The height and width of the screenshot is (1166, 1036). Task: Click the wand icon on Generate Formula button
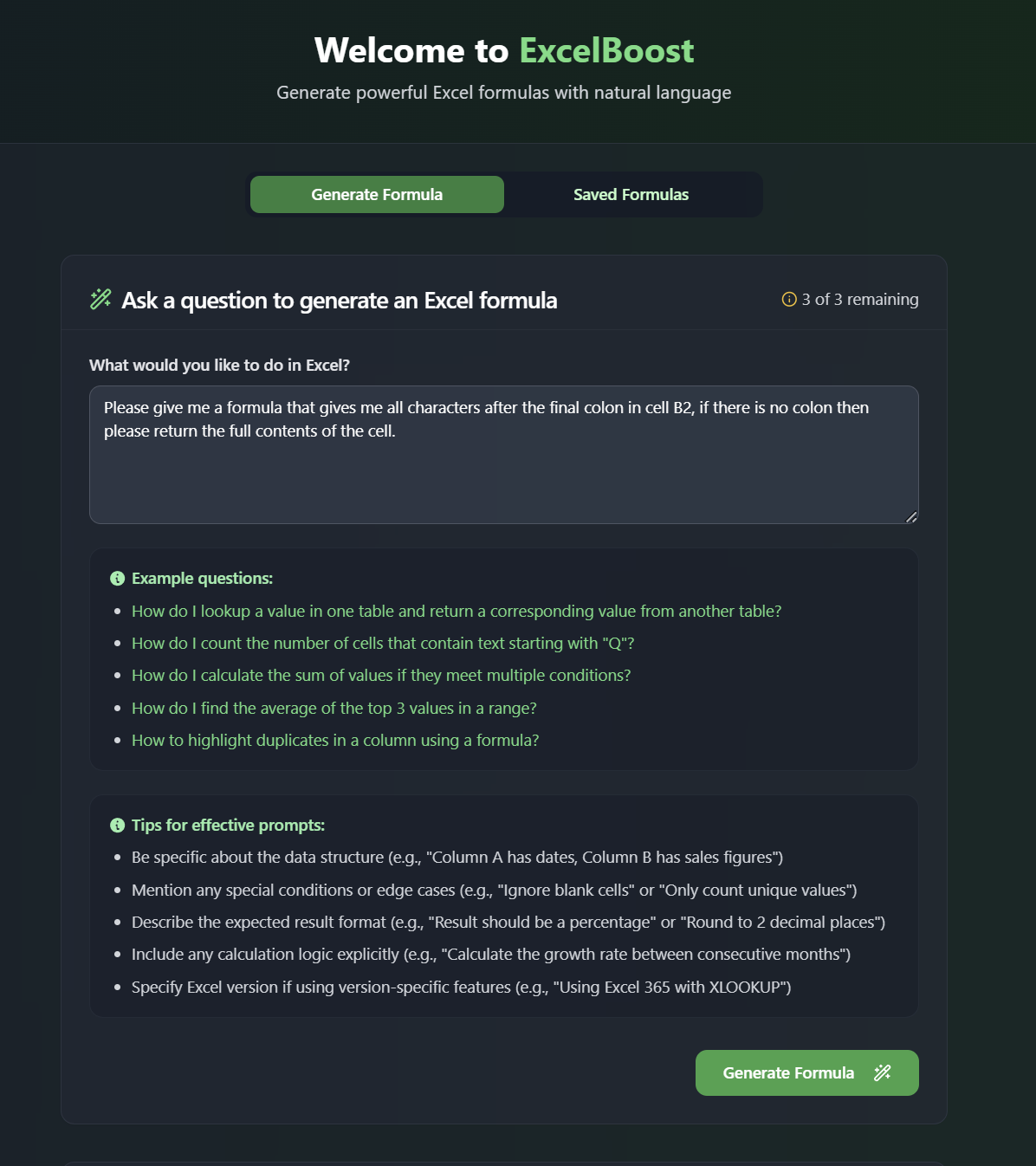[882, 1072]
